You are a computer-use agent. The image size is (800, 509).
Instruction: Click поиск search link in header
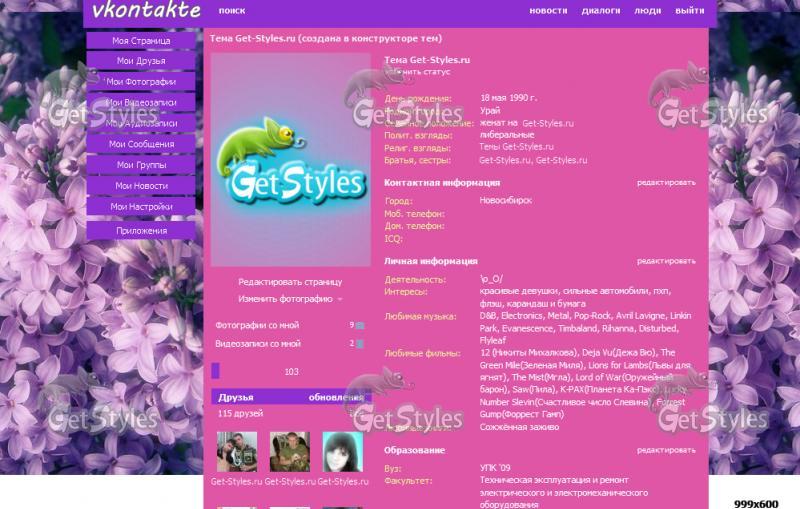231,11
